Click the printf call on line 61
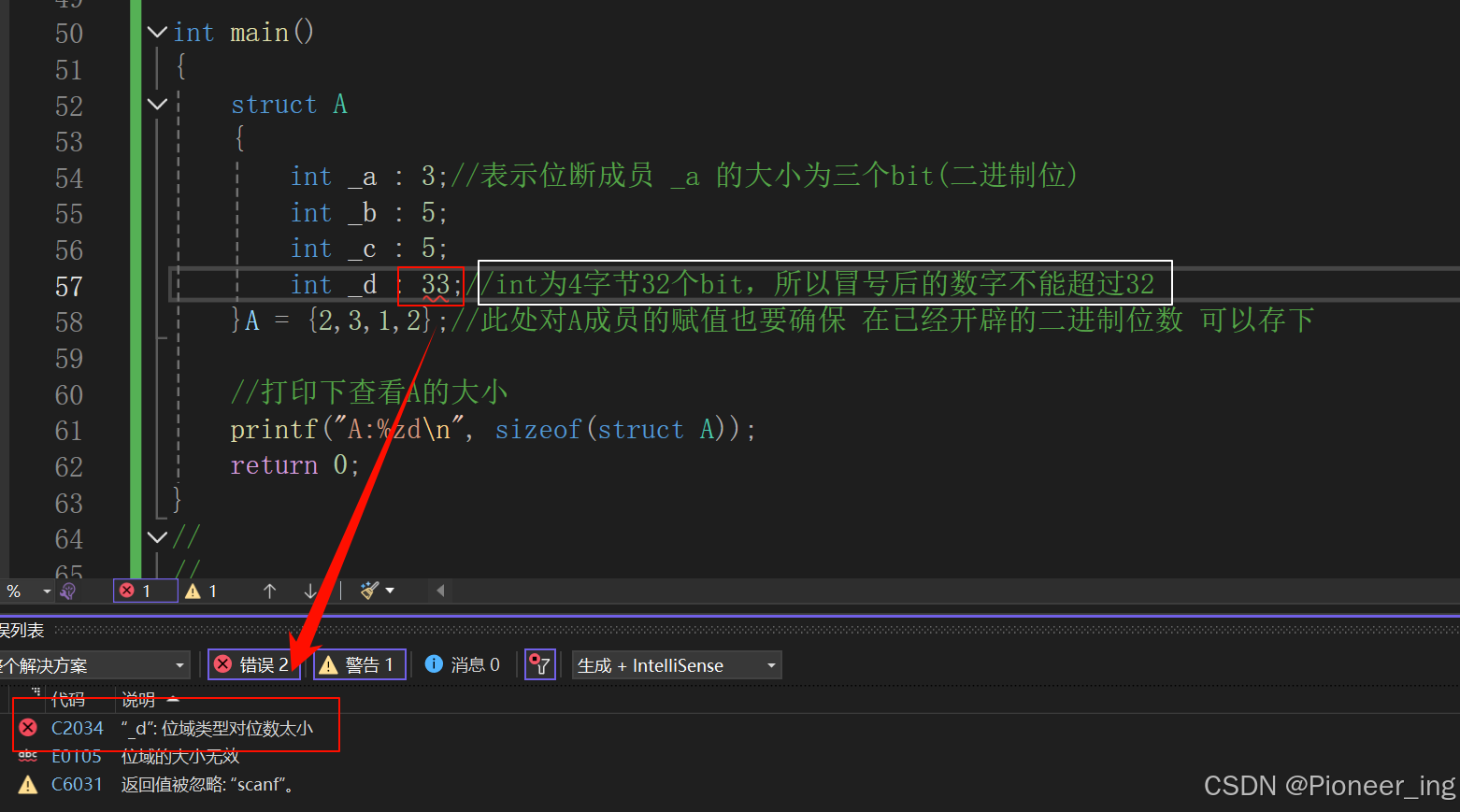This screenshot has height=812, width=1460. point(275,429)
